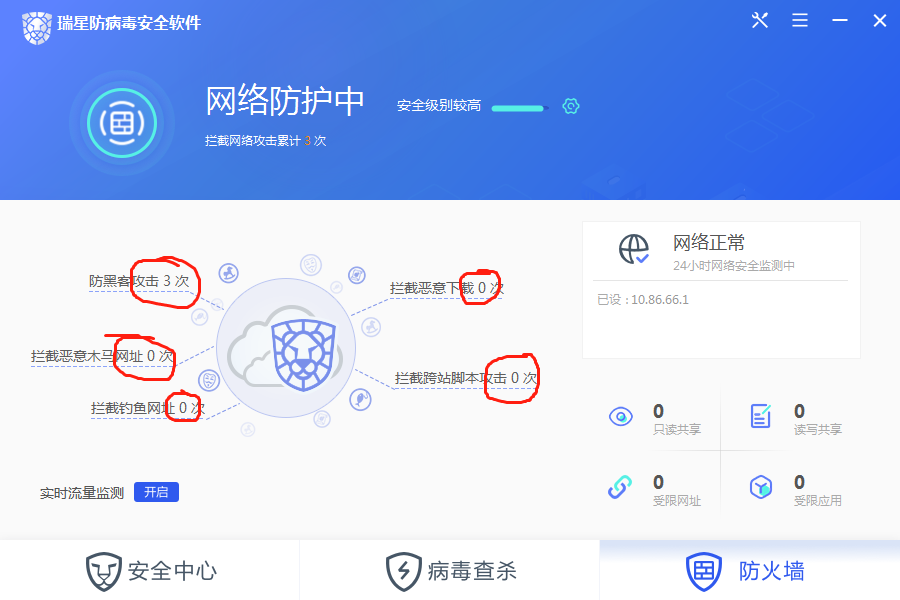The height and width of the screenshot is (600, 900).
Task: Click the read-write share document icon
Action: click(x=761, y=416)
